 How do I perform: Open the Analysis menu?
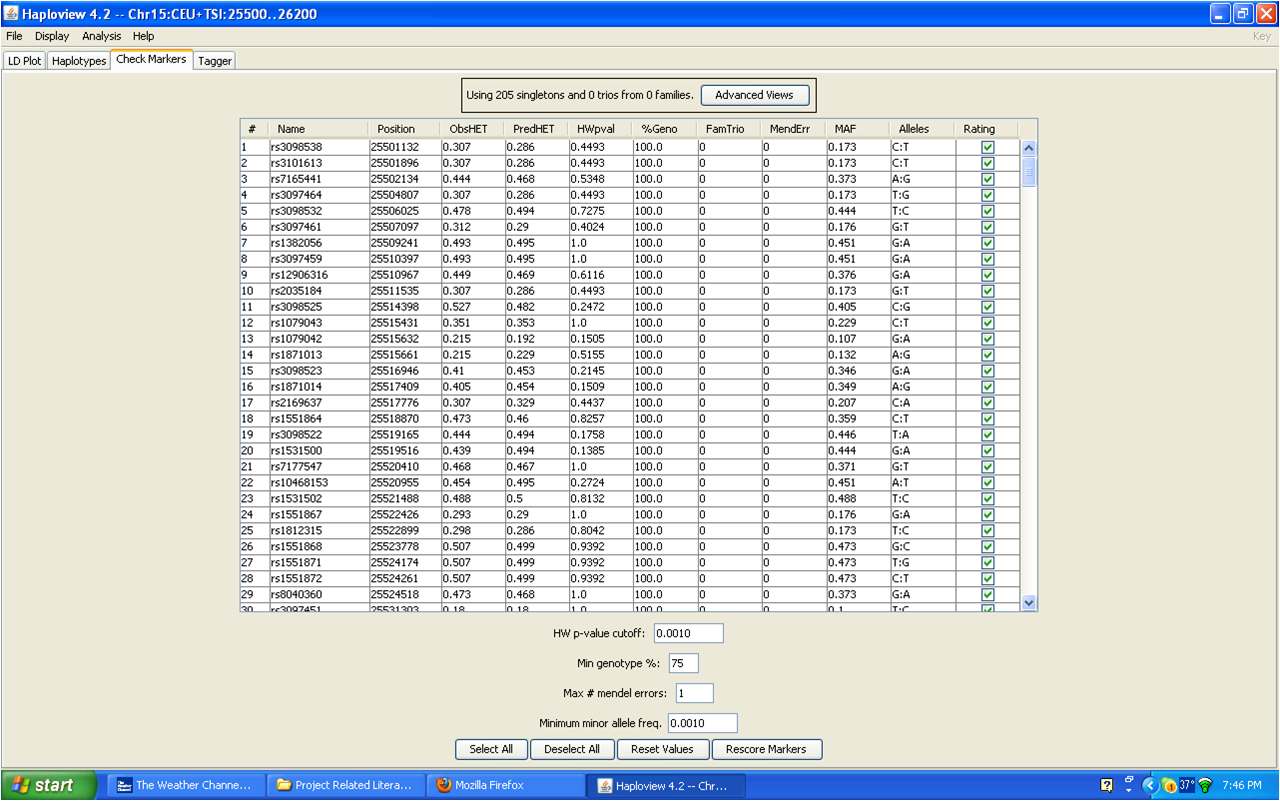click(101, 36)
